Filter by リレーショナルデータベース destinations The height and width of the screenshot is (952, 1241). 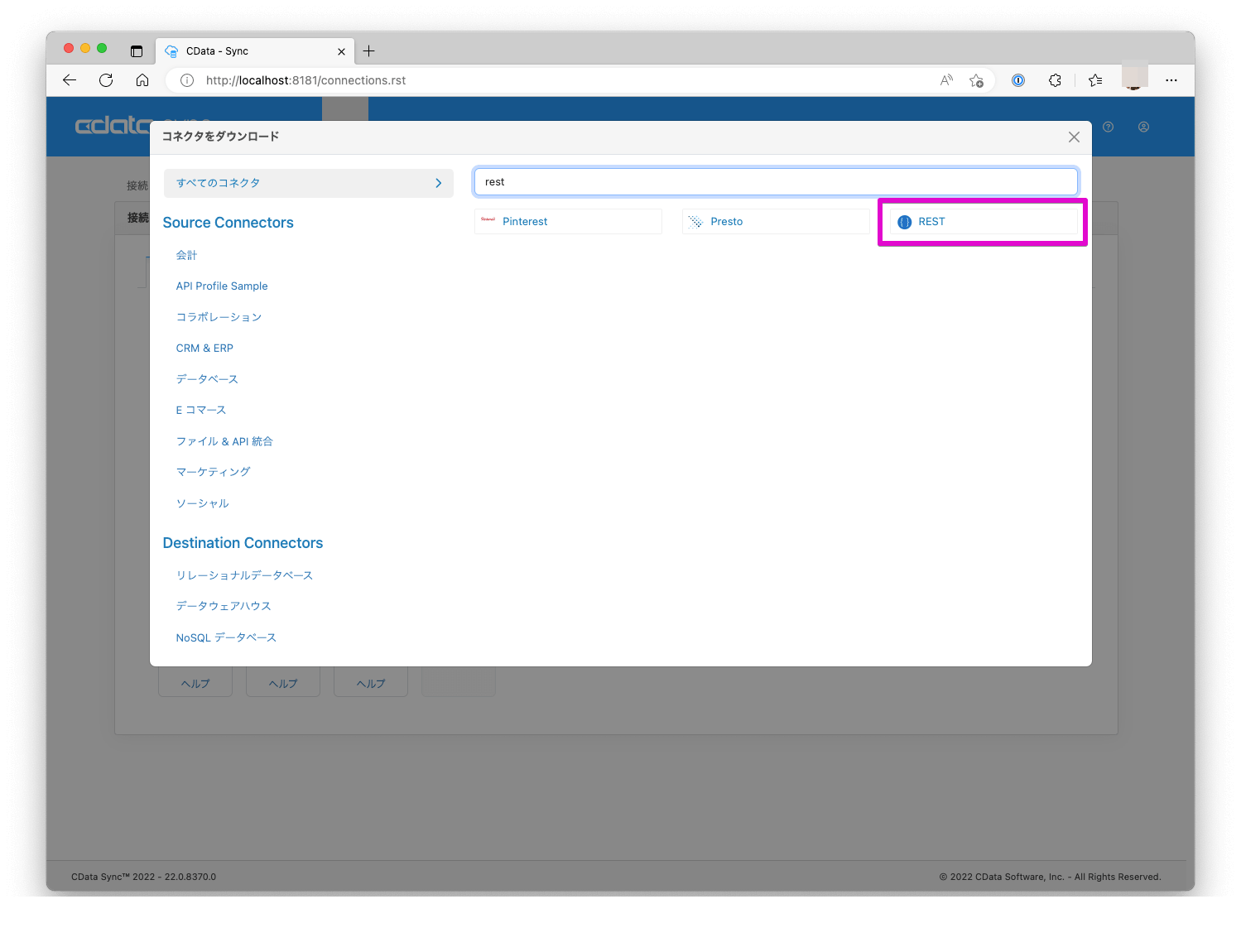click(244, 575)
